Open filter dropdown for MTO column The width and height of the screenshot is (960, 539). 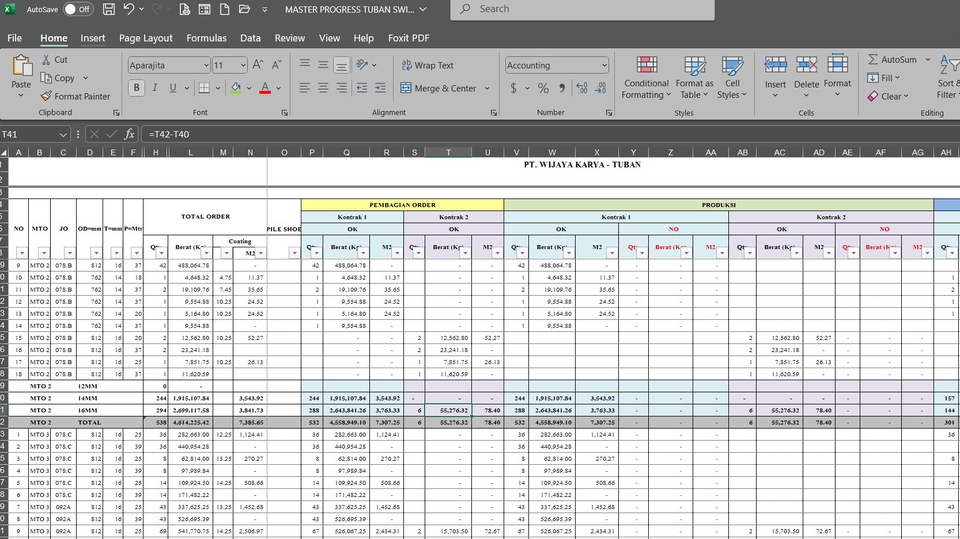coord(43,252)
